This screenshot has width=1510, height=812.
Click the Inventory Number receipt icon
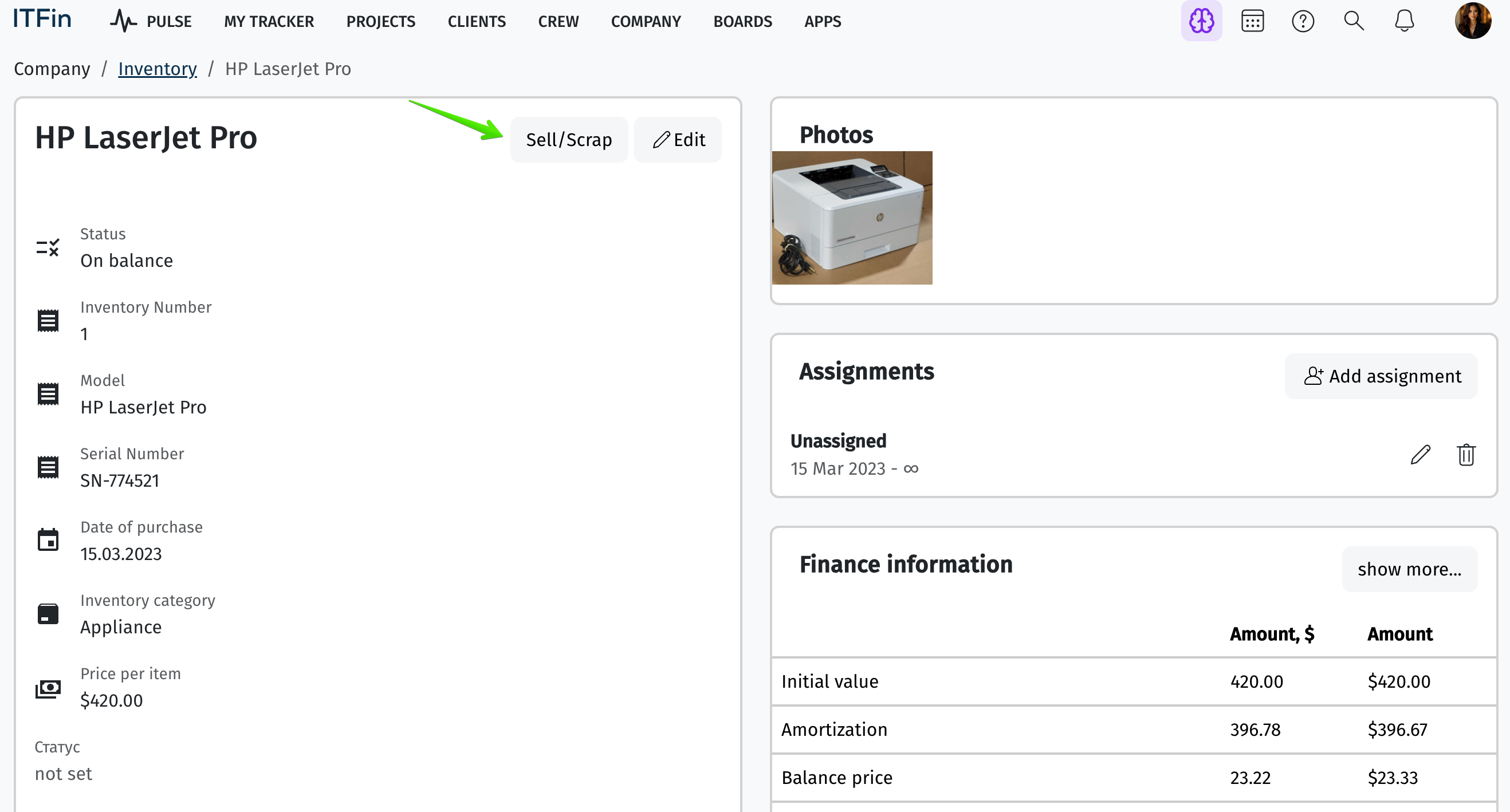tap(48, 321)
